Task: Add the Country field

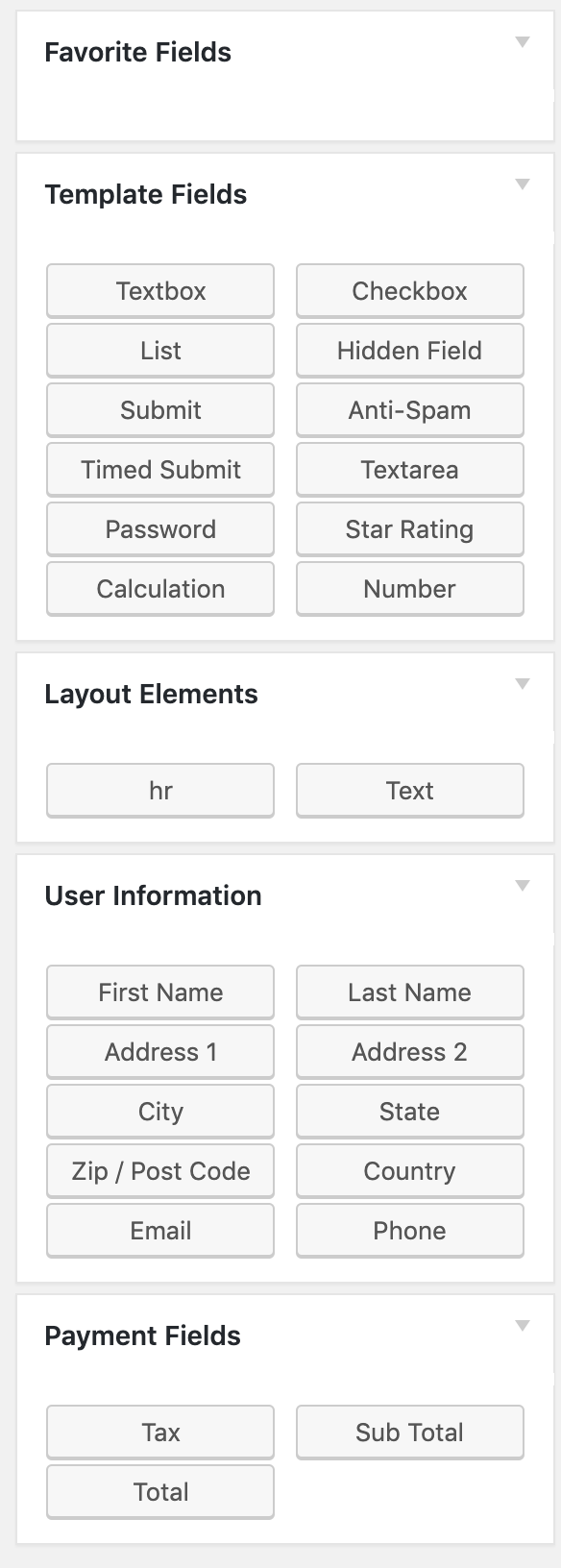Action: (410, 1171)
